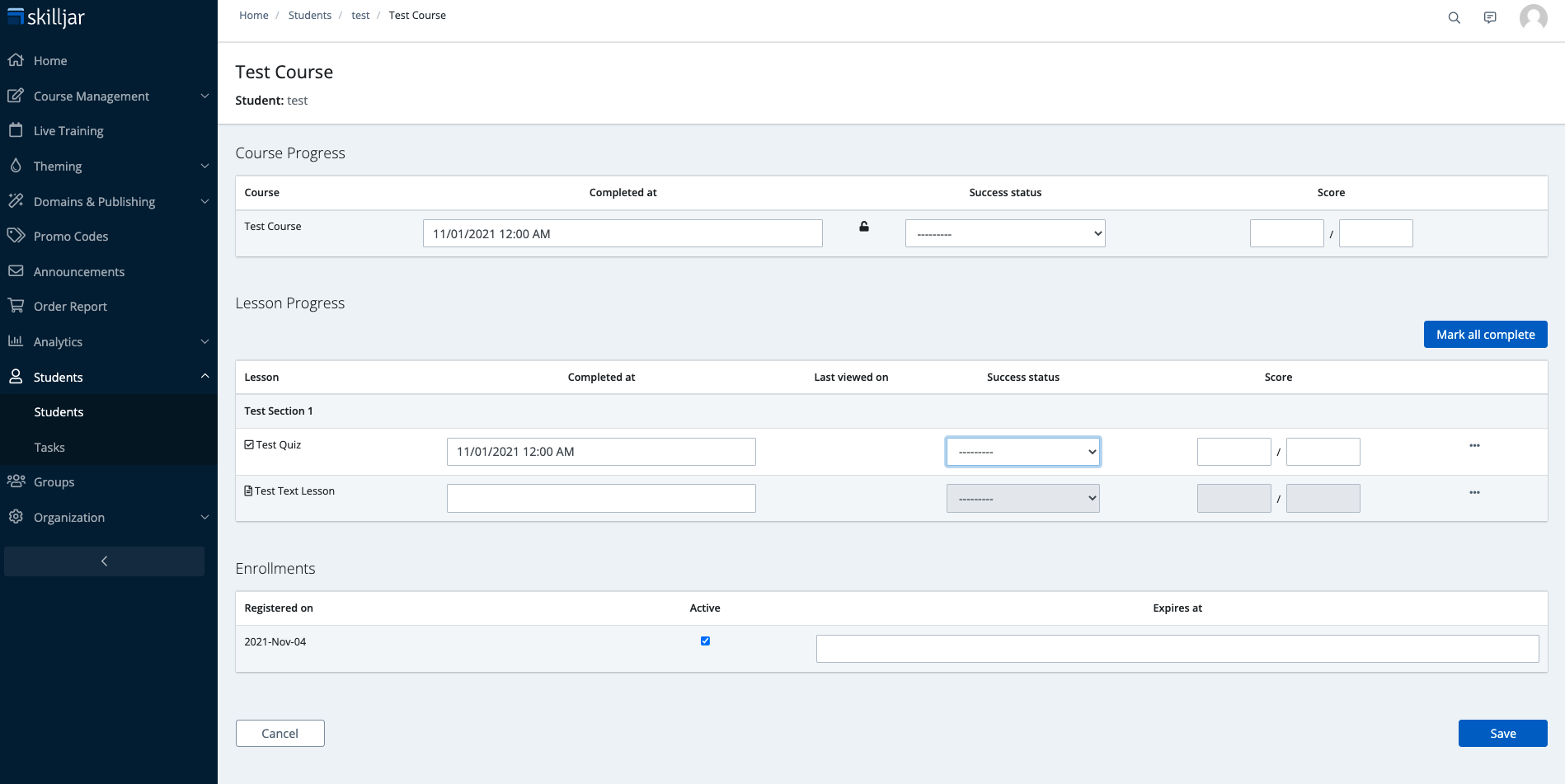Image resolution: width=1565 pixels, height=784 pixels.
Task: Click the Students breadcrumb link
Action: [x=309, y=16]
